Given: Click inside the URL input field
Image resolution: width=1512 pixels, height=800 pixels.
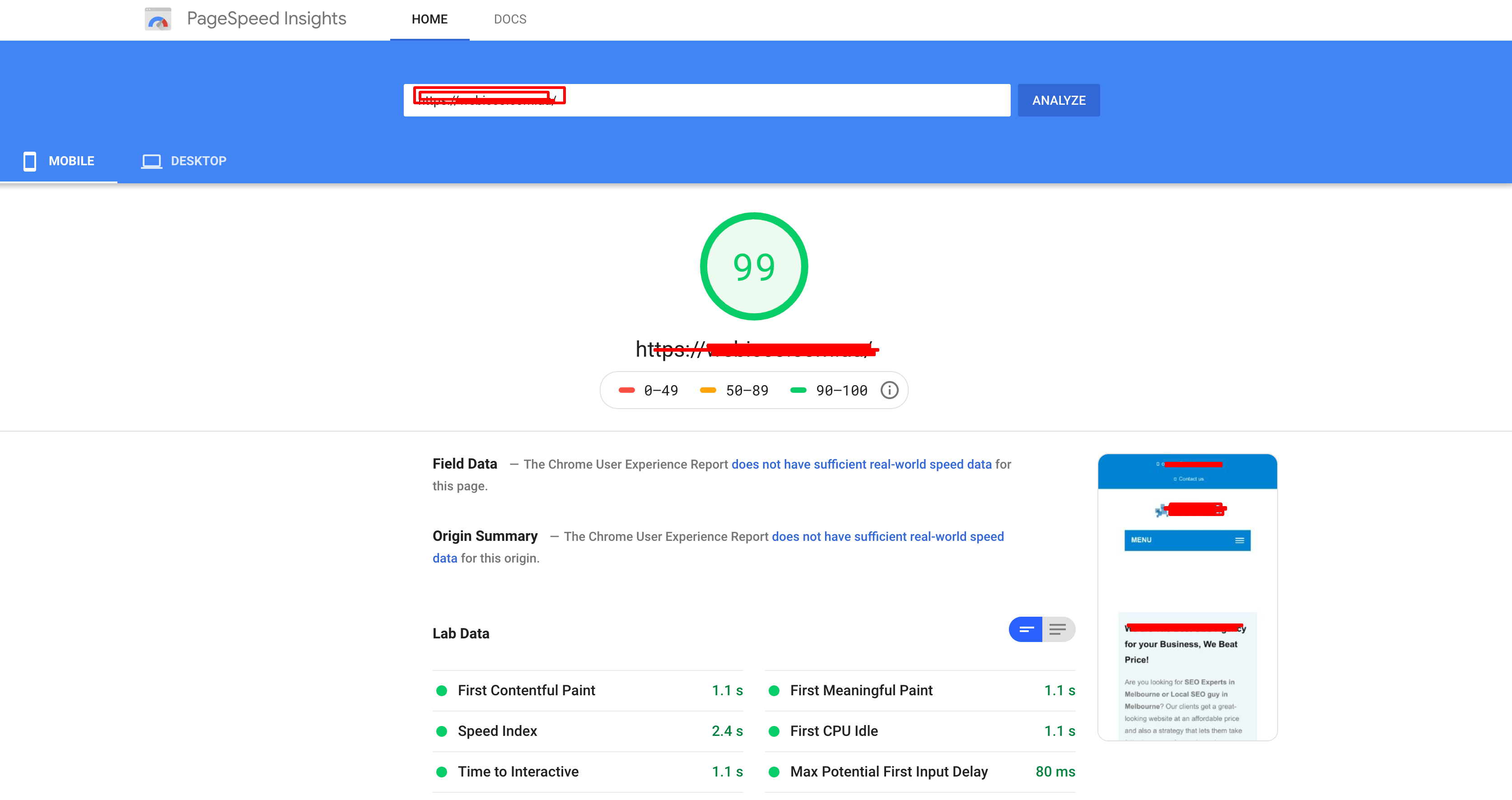Looking at the screenshot, I should pyautogui.click(x=705, y=100).
